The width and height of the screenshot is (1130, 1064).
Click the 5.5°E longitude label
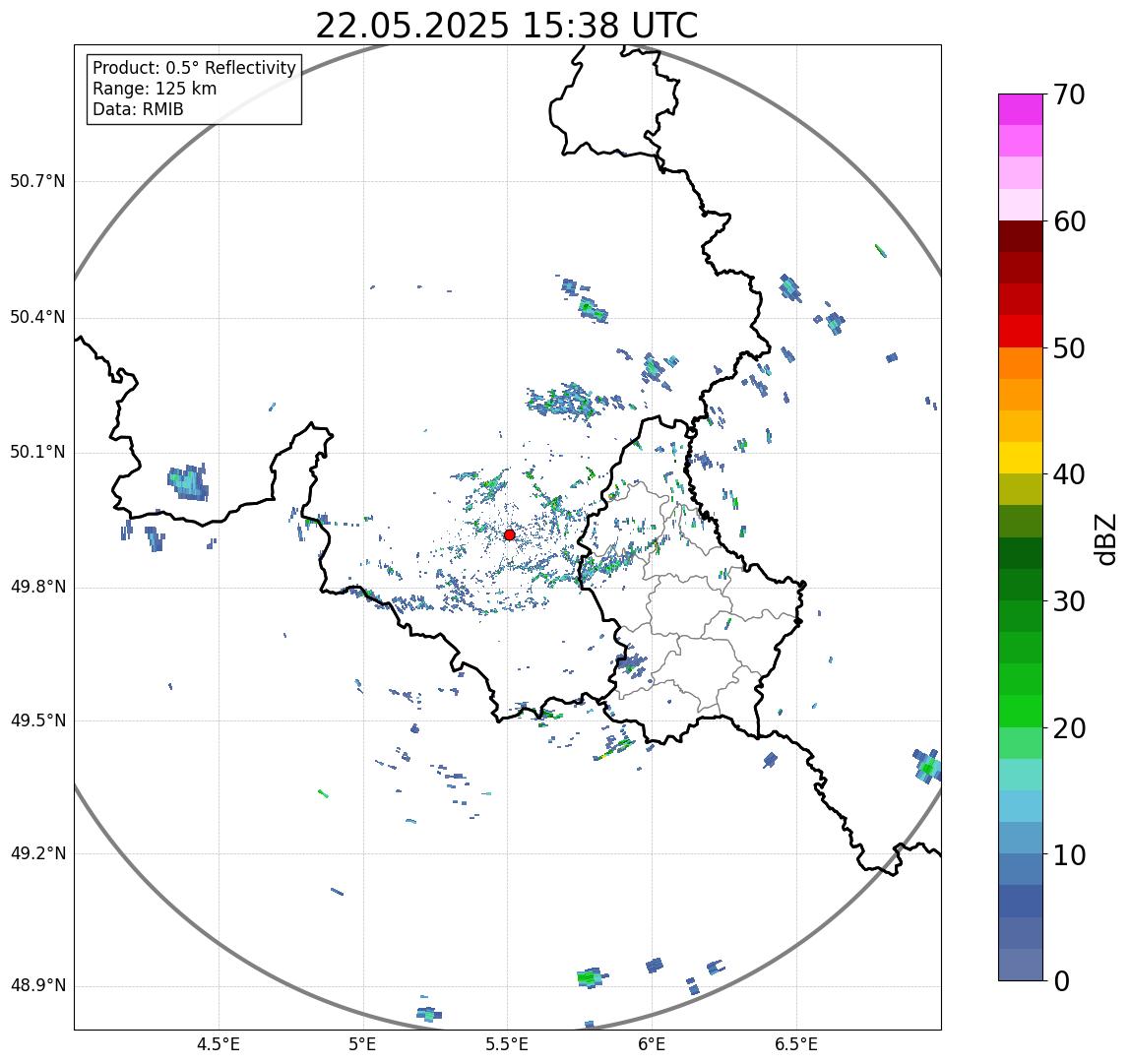507,1044
